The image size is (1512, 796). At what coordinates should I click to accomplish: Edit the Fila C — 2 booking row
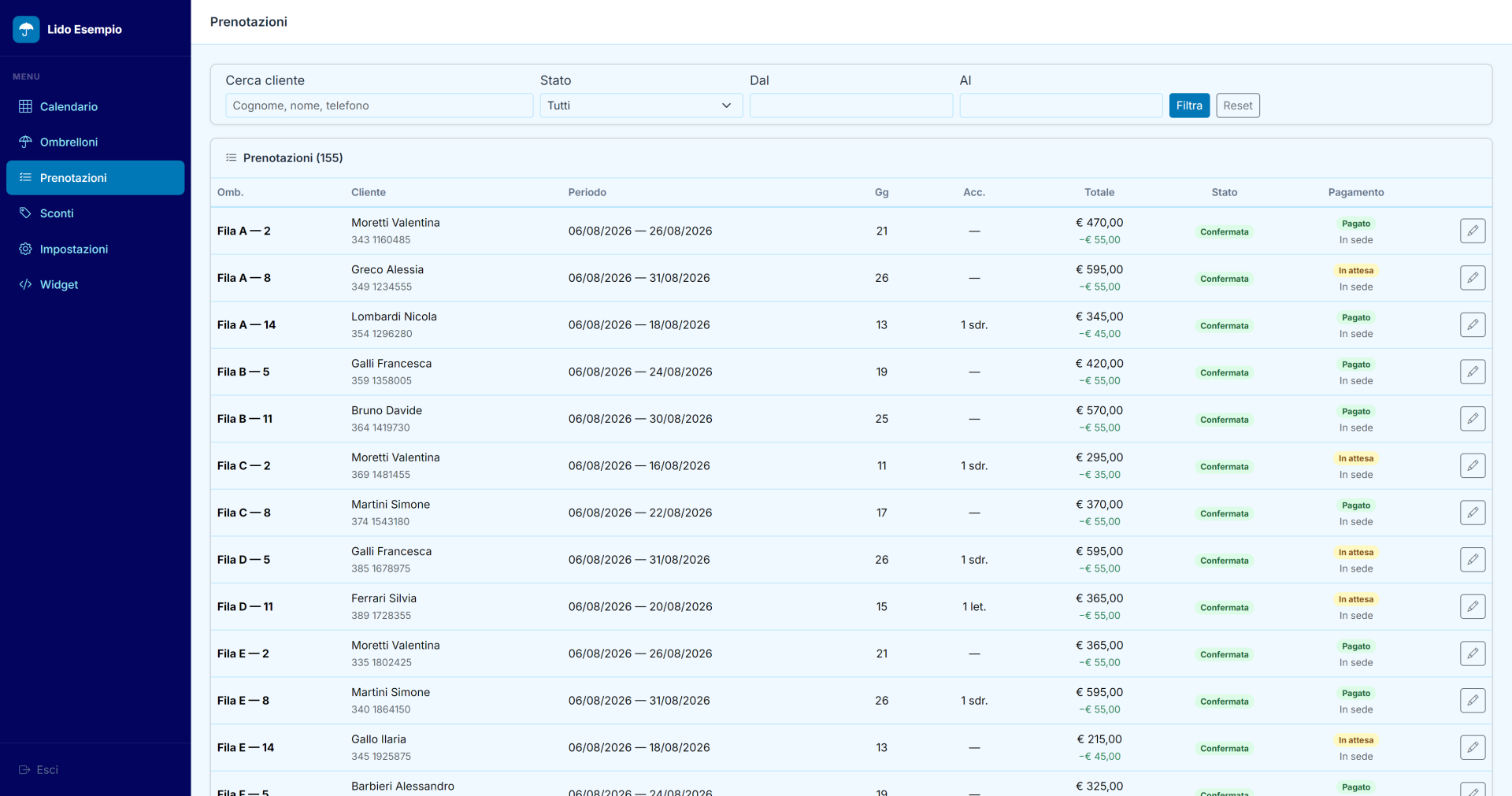pos(1473,465)
